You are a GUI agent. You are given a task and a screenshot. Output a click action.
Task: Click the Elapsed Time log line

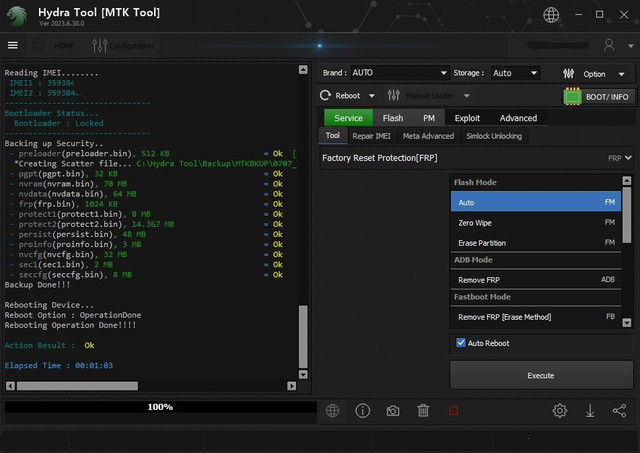[58, 366]
